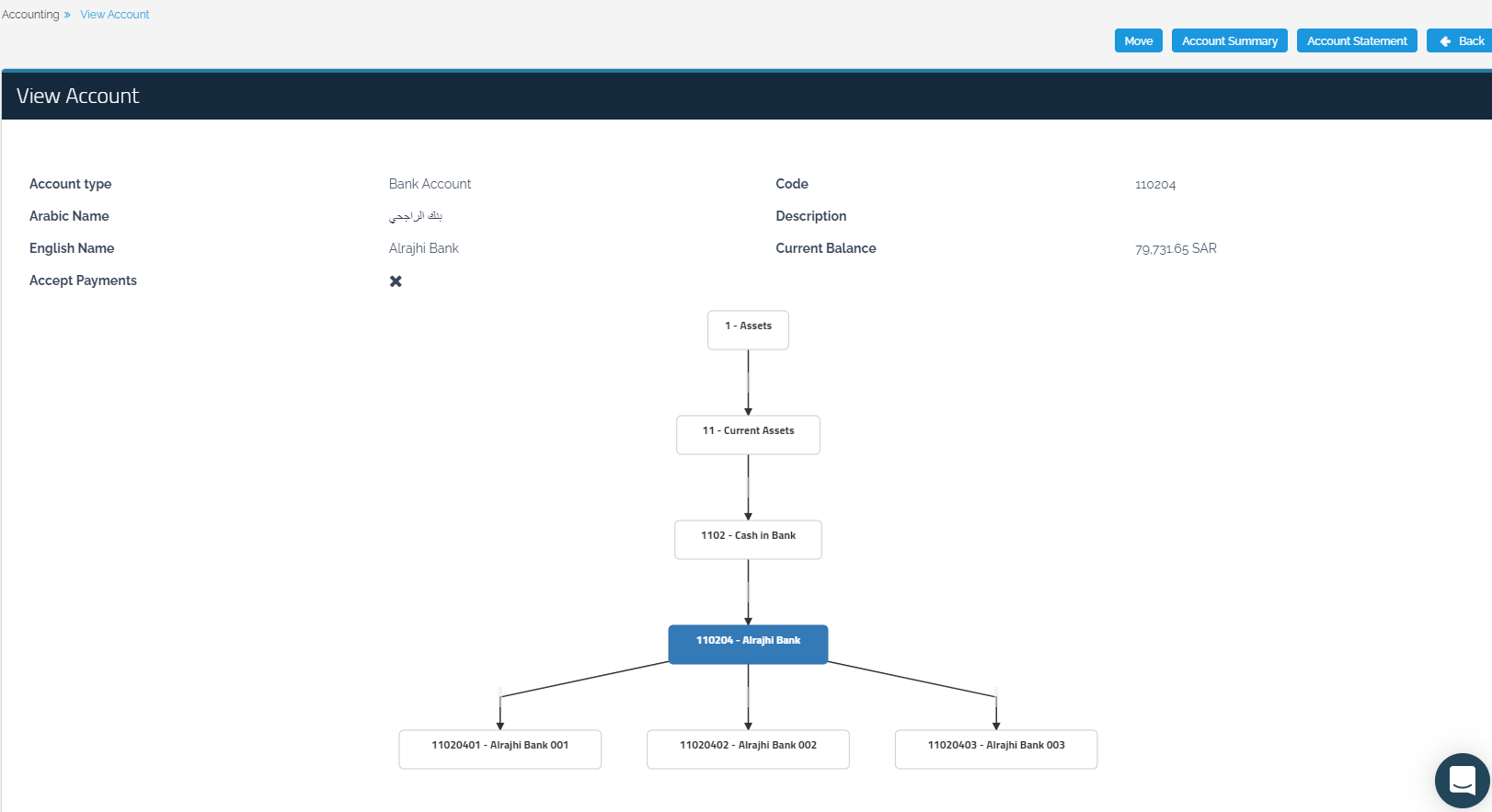1492x812 pixels.
Task: Open child account Alrajhi Bank 001
Action: [499, 749]
